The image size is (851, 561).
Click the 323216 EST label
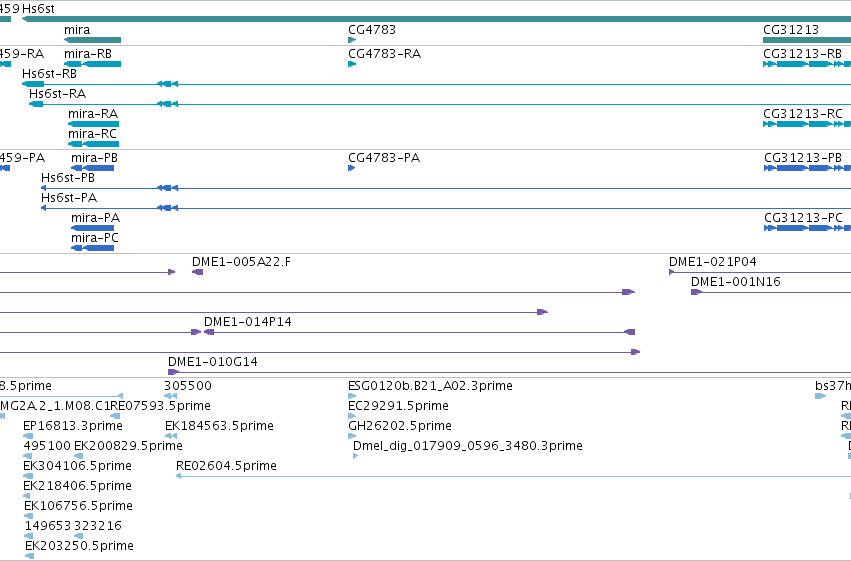pyautogui.click(x=98, y=526)
